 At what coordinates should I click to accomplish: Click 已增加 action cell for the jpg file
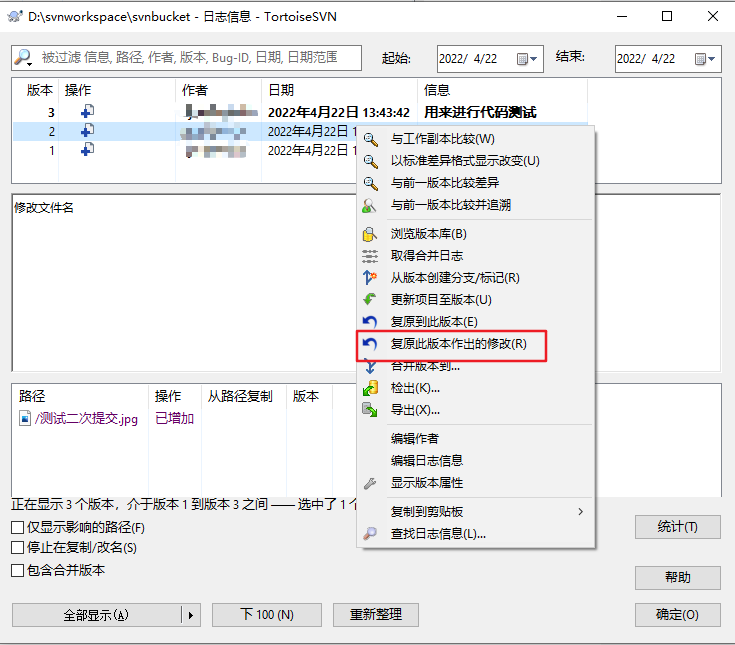(x=174, y=418)
